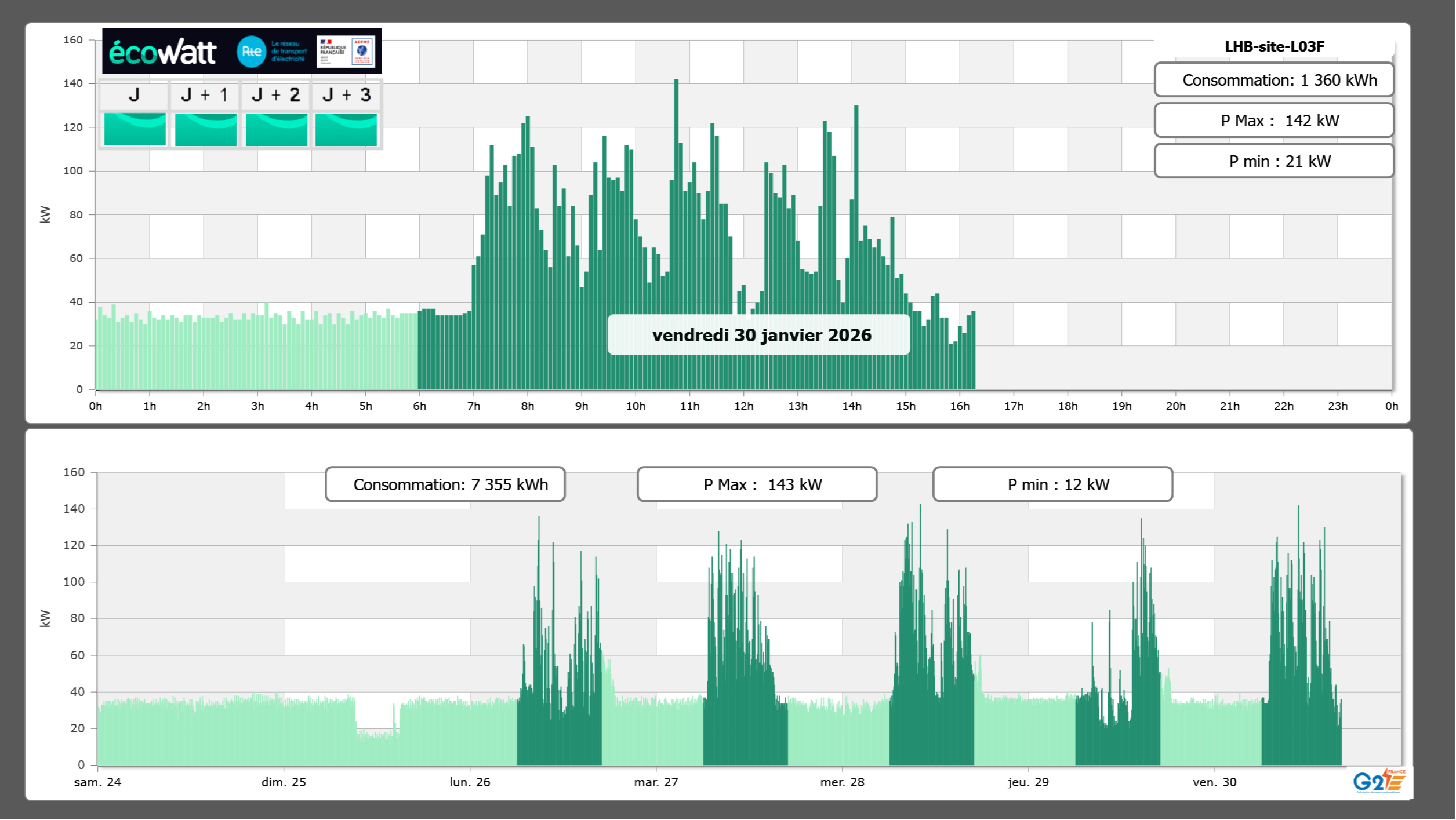Click the République Française ADEME badge
Viewport: 1456px width, 820px height.
346,52
